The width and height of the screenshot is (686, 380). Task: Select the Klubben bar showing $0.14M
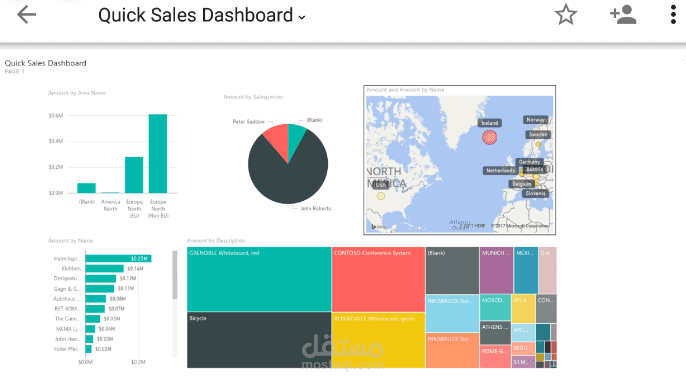point(105,268)
